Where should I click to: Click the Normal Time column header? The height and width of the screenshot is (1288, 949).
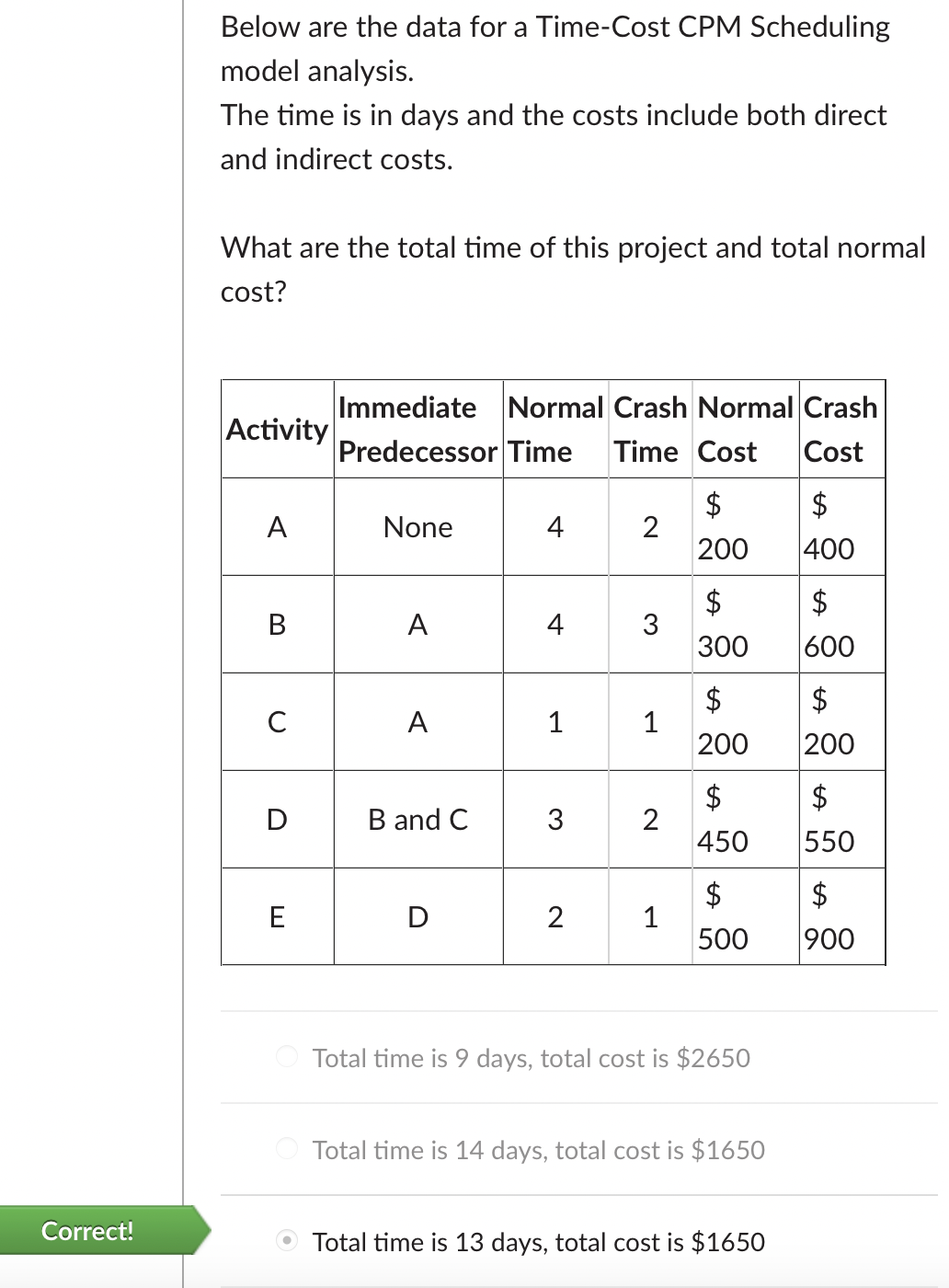pyautogui.click(x=554, y=429)
